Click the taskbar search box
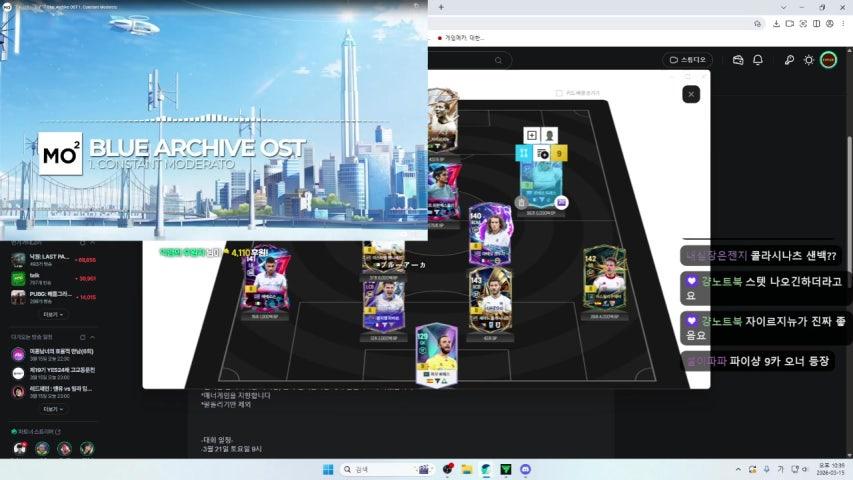This screenshot has width=853, height=480. point(386,469)
